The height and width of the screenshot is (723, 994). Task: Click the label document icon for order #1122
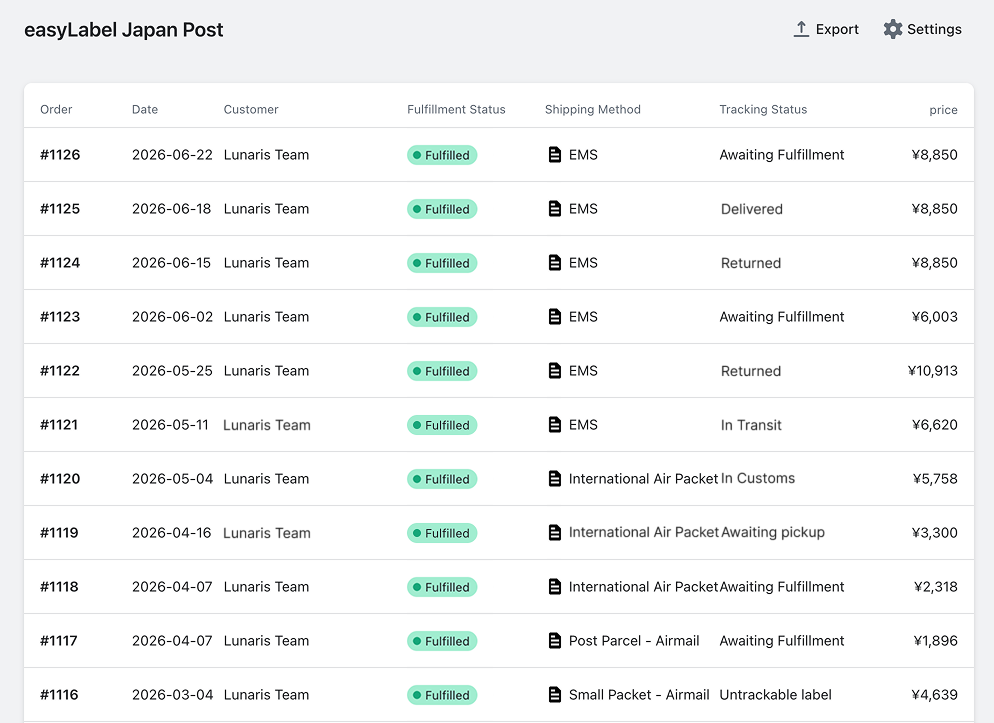[x=554, y=371]
